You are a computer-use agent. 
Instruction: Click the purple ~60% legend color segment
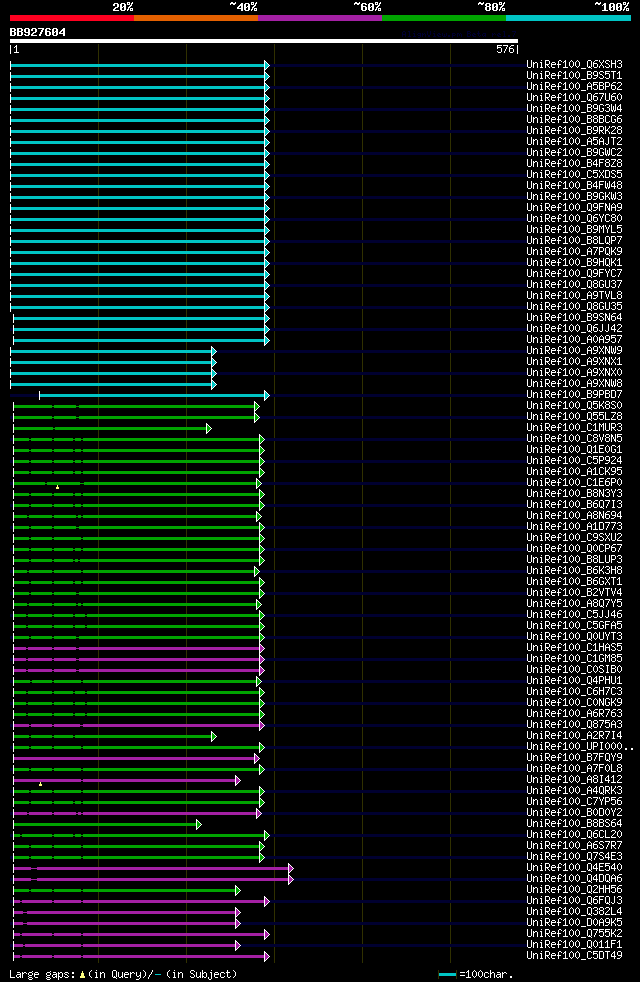(x=320, y=18)
